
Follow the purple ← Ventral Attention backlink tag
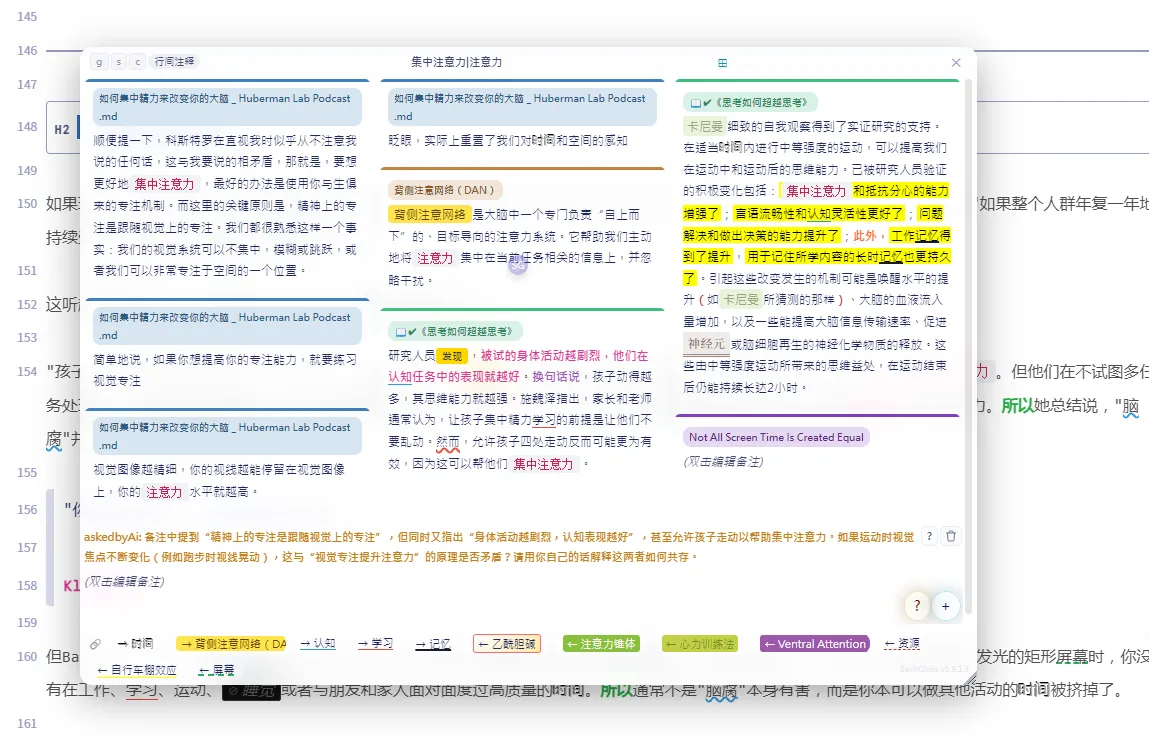(x=815, y=643)
